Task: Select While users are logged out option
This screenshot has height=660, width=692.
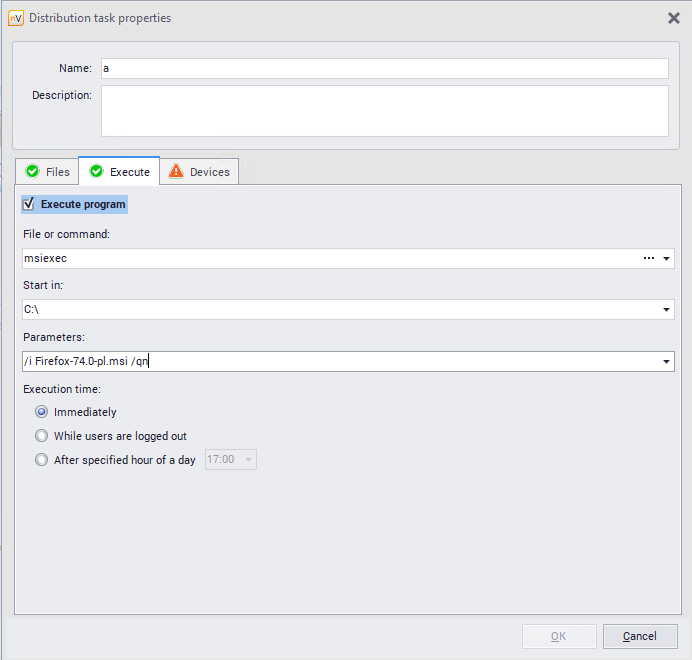Action: tap(41, 436)
